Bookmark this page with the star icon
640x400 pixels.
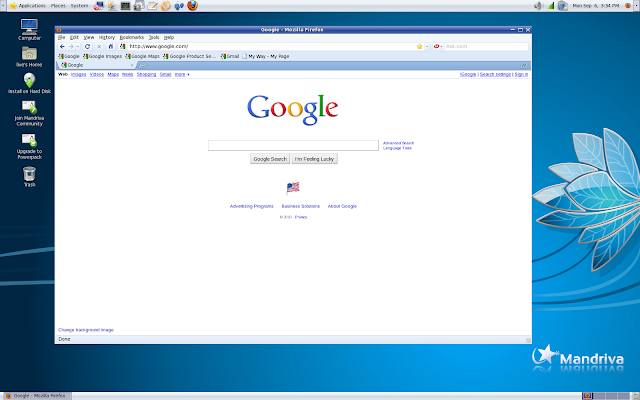click(x=419, y=47)
